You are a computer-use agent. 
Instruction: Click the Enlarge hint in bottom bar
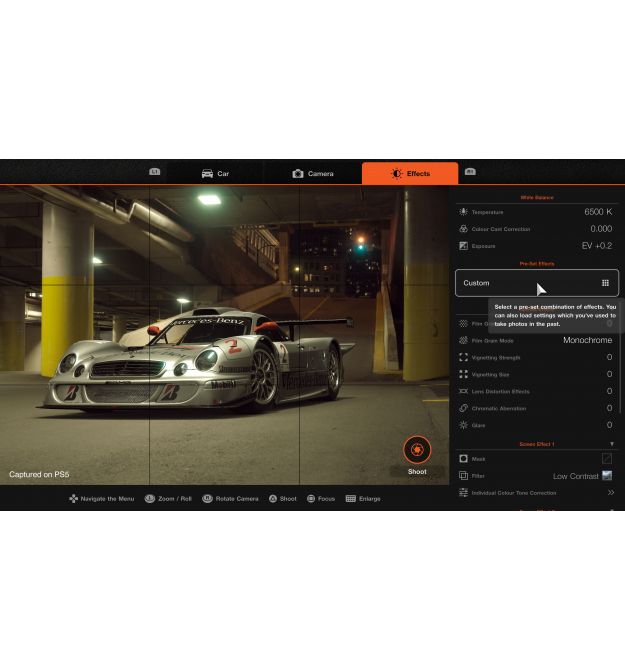point(363,499)
